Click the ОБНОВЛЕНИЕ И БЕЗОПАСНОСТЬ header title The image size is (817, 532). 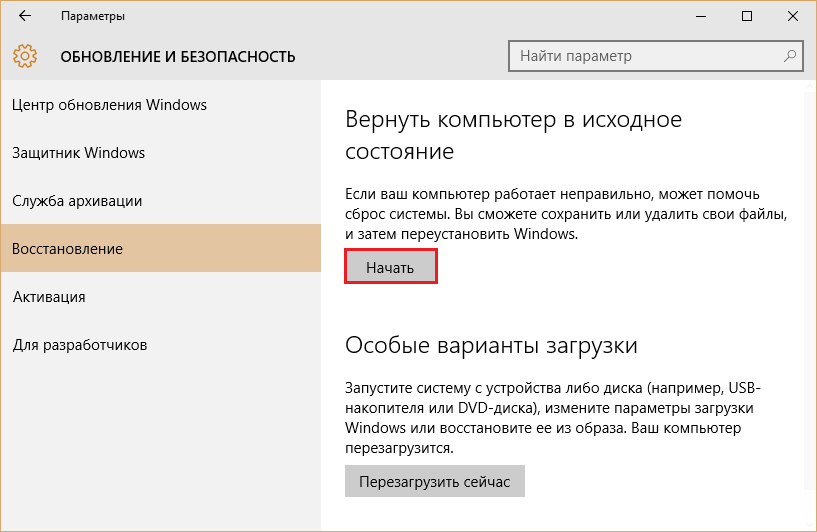point(178,56)
